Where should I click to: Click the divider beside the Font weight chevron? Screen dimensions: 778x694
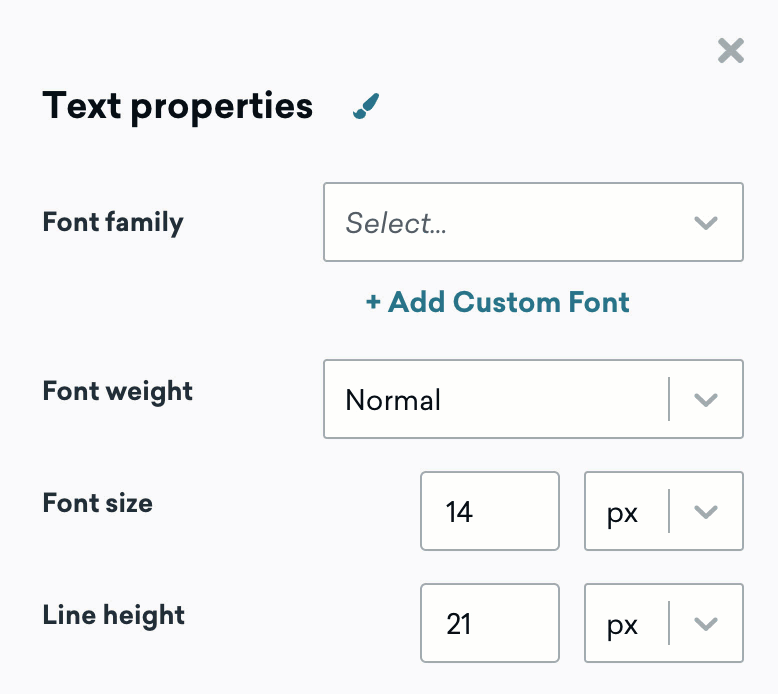coord(669,399)
